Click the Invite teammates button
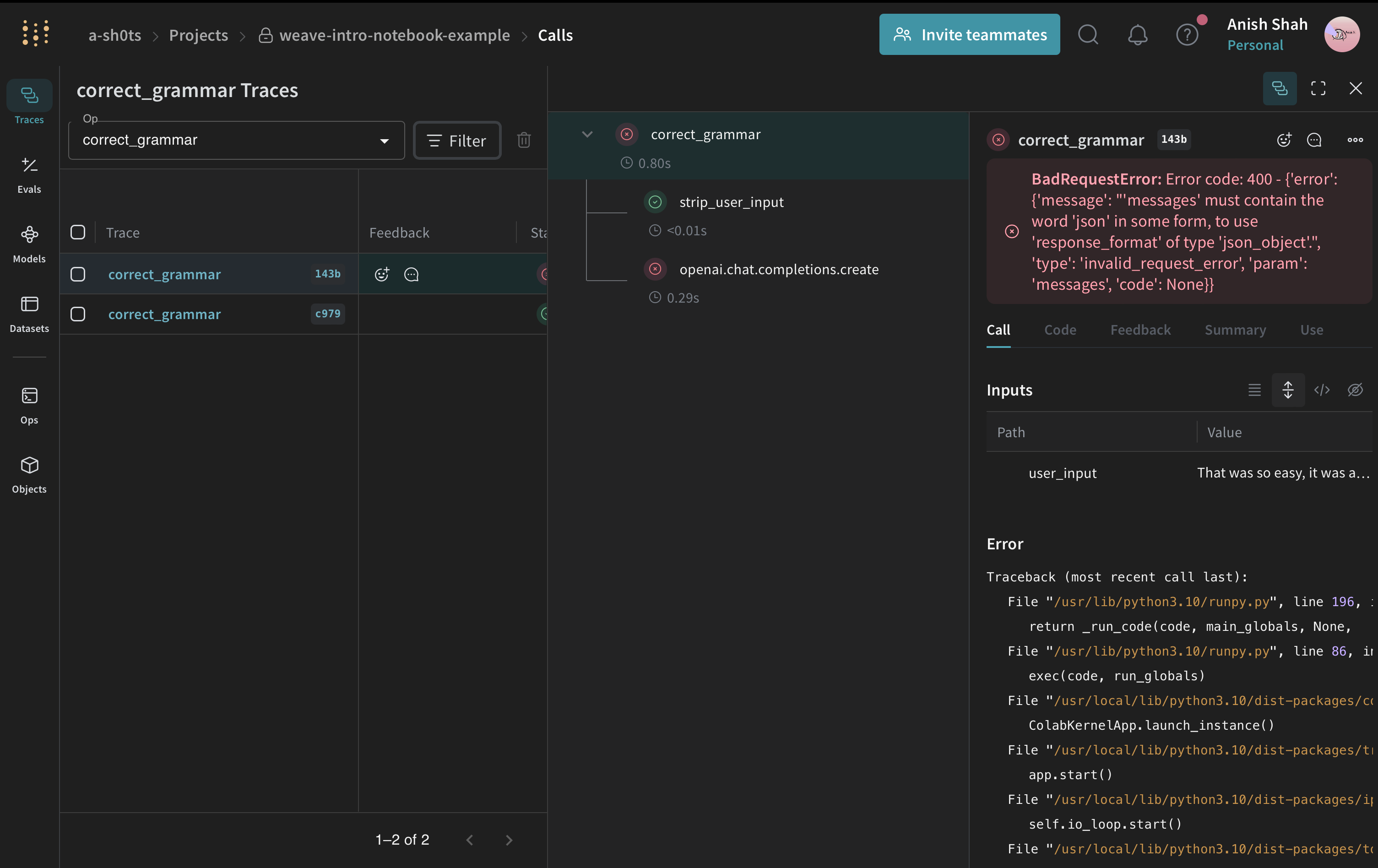1378x868 pixels. pos(970,35)
